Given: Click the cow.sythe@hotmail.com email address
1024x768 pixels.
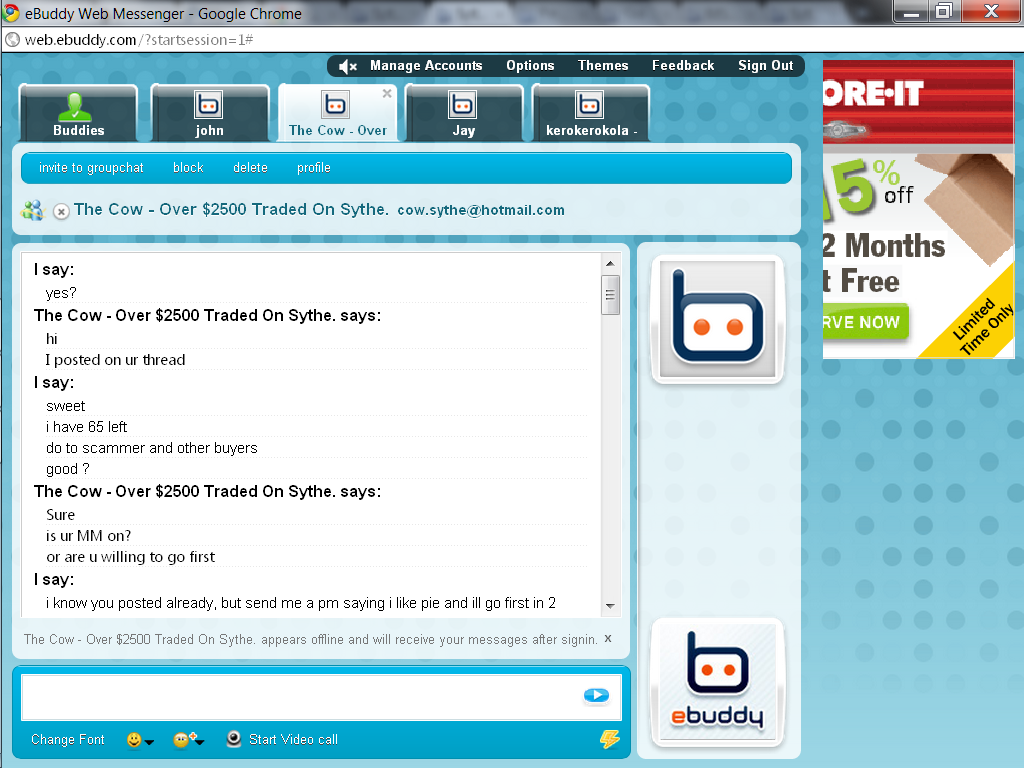Looking at the screenshot, I should click(481, 210).
